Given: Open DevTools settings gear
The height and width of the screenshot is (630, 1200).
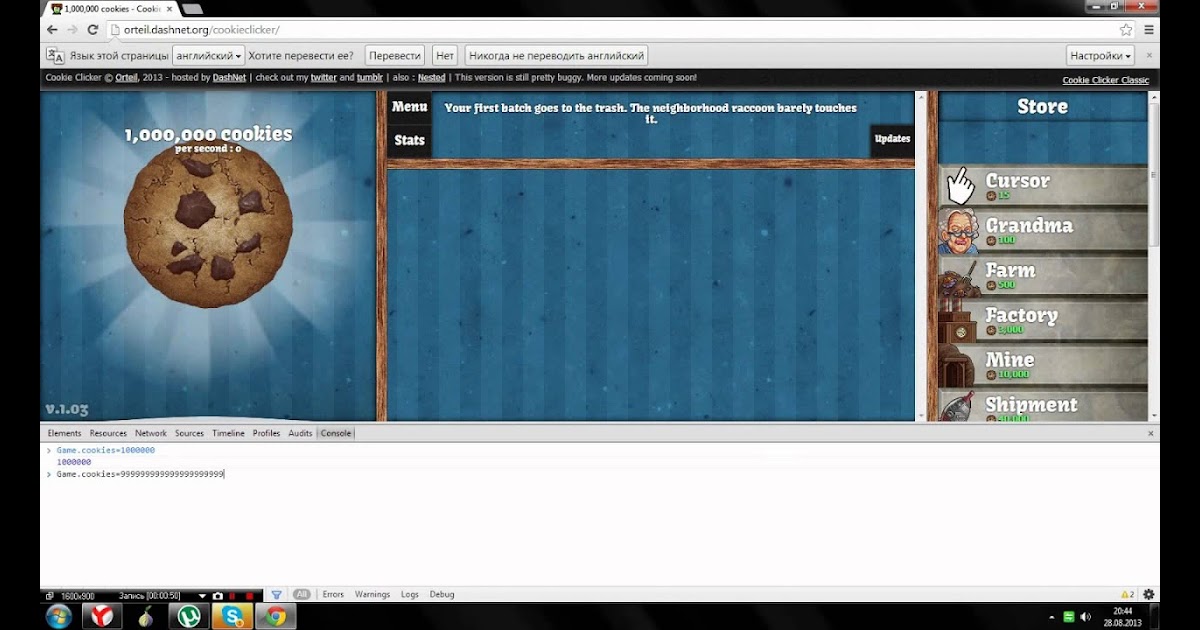Looking at the screenshot, I should click(x=1149, y=594).
